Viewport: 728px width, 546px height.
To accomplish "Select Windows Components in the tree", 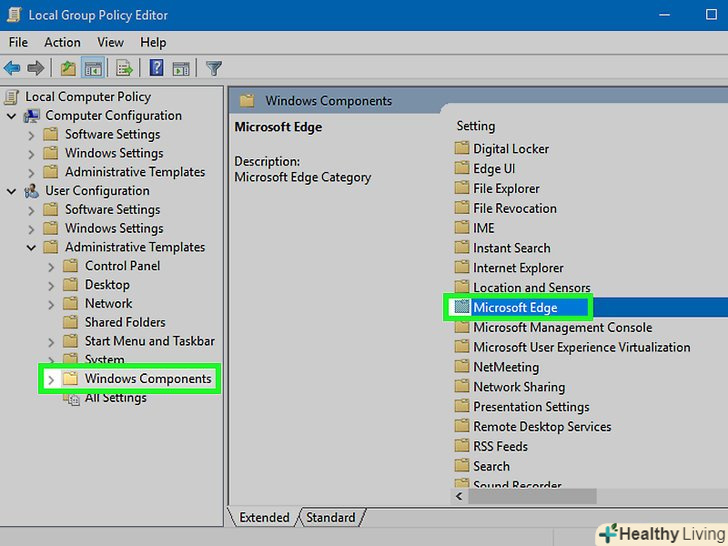I will coord(148,379).
